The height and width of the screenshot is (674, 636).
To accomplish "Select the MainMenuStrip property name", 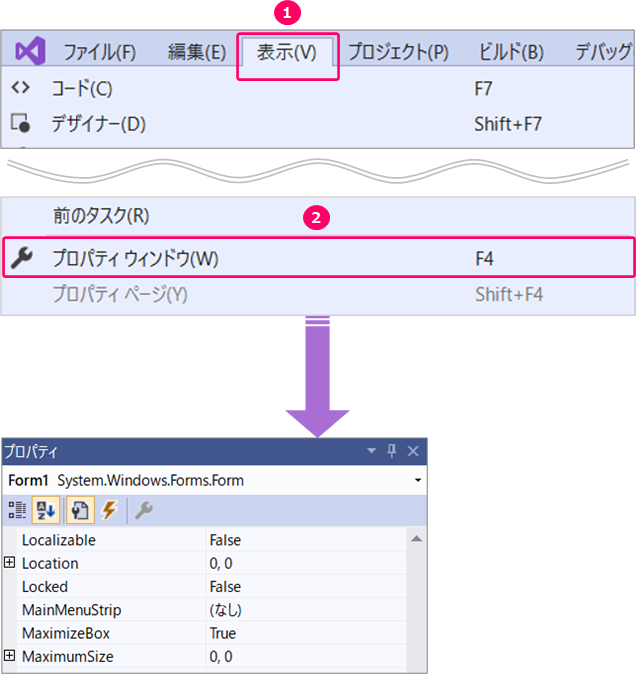I will click(72, 610).
